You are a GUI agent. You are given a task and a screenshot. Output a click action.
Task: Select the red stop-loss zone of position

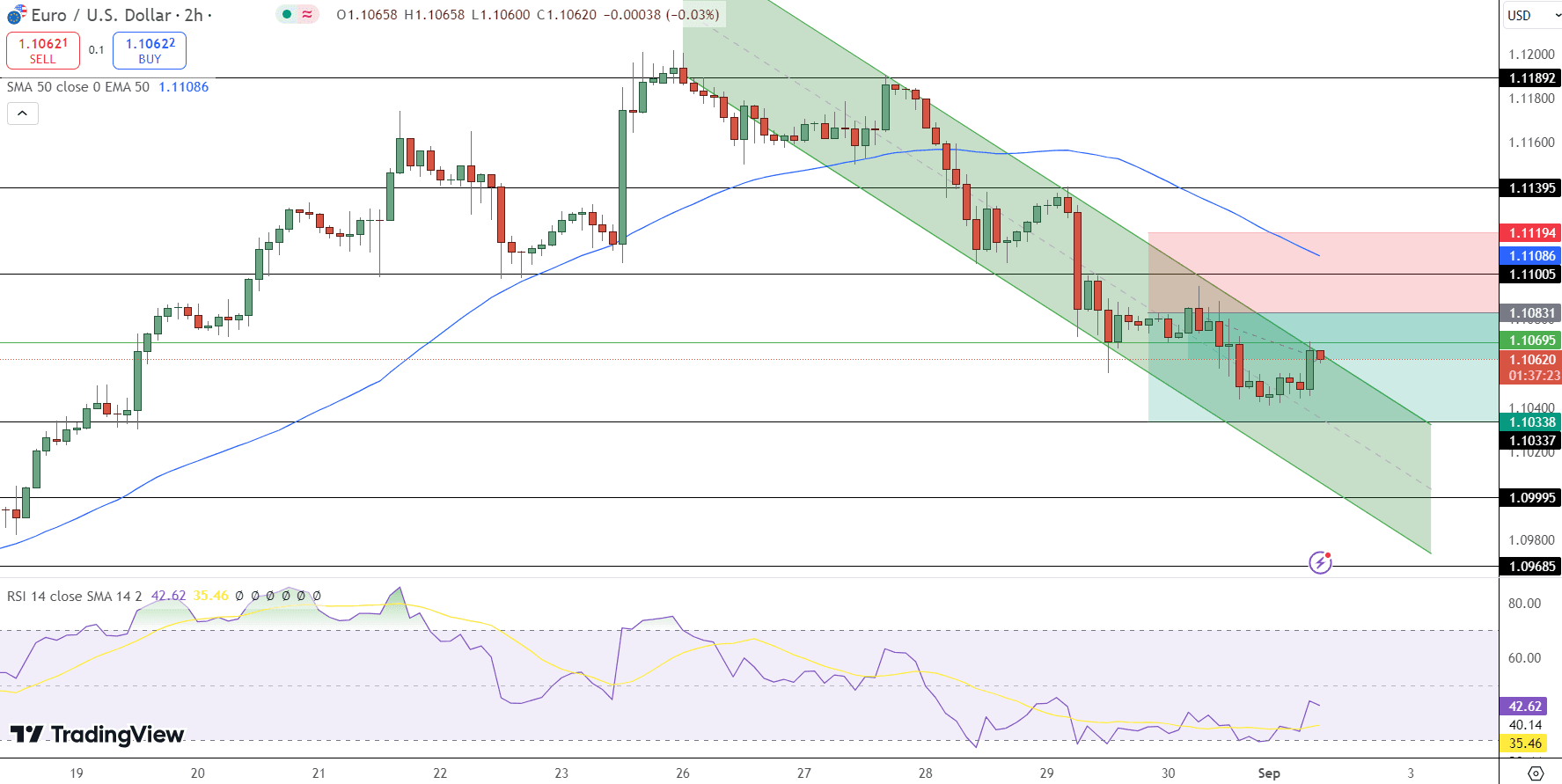pyautogui.click(x=1324, y=272)
